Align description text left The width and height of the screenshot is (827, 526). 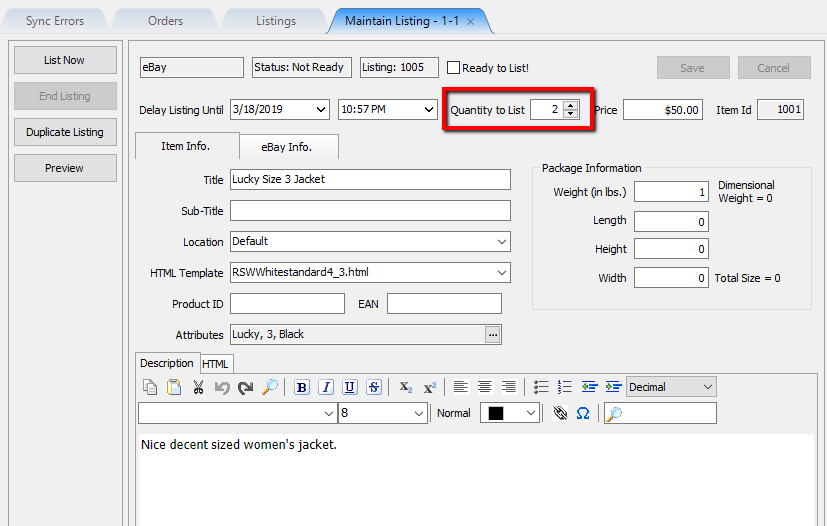pyautogui.click(x=461, y=387)
